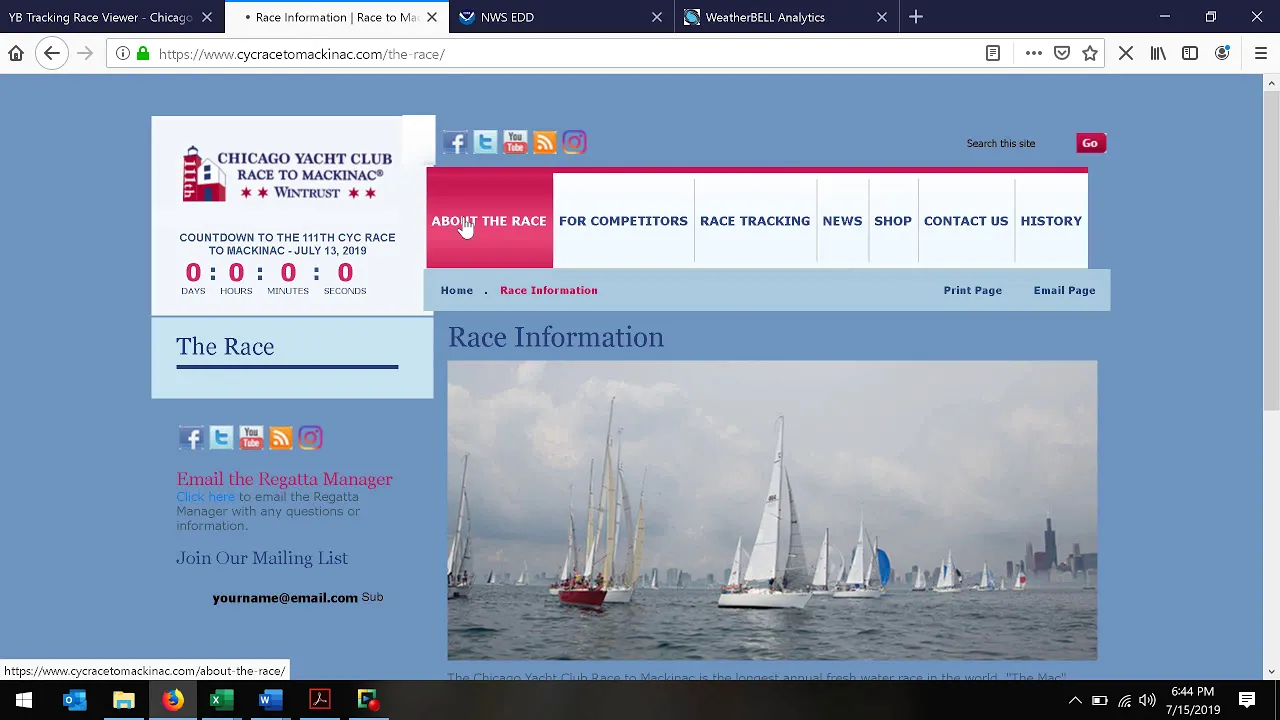This screenshot has width=1280, height=720.
Task: Focus the mailing list email field
Action: click(285, 598)
